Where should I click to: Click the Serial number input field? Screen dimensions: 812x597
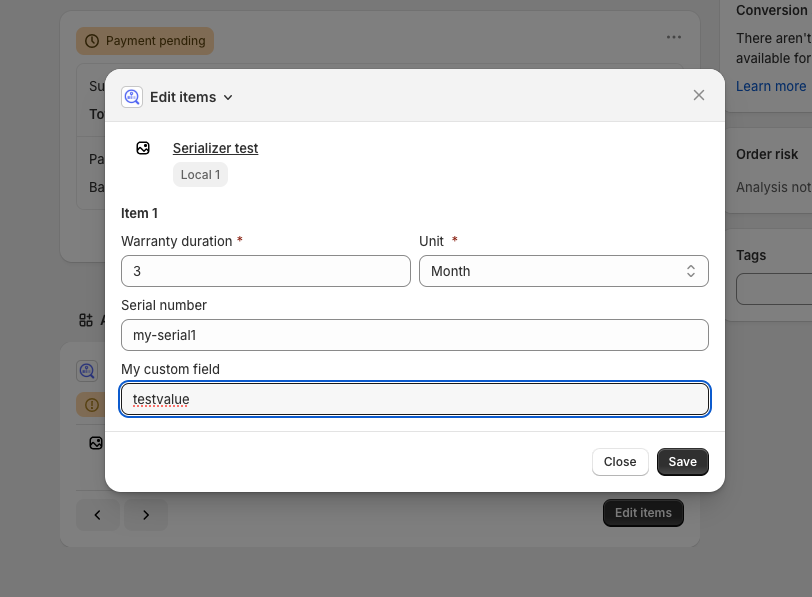pyautogui.click(x=414, y=335)
